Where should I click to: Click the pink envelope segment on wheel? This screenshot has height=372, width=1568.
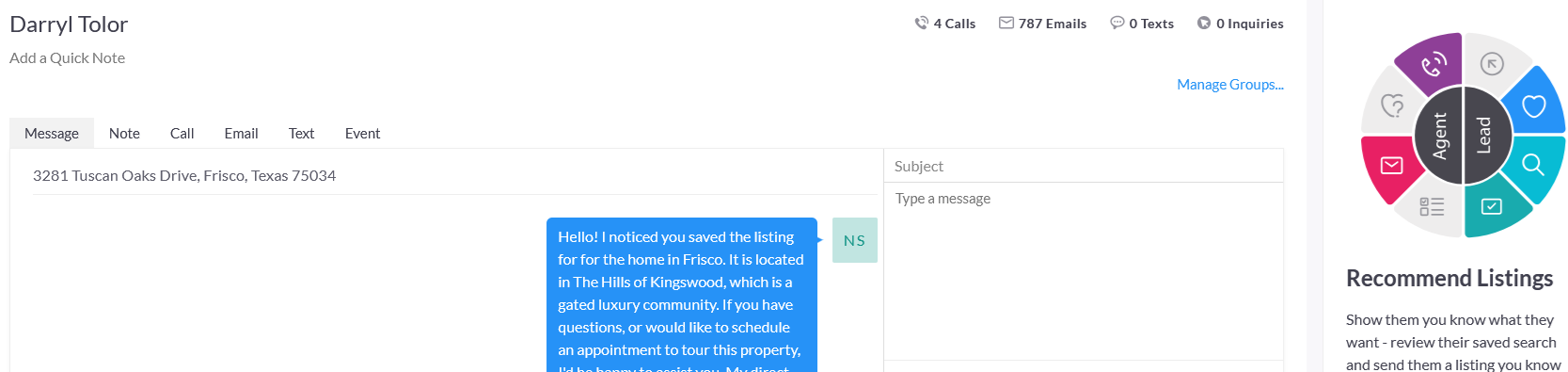coord(1390,167)
